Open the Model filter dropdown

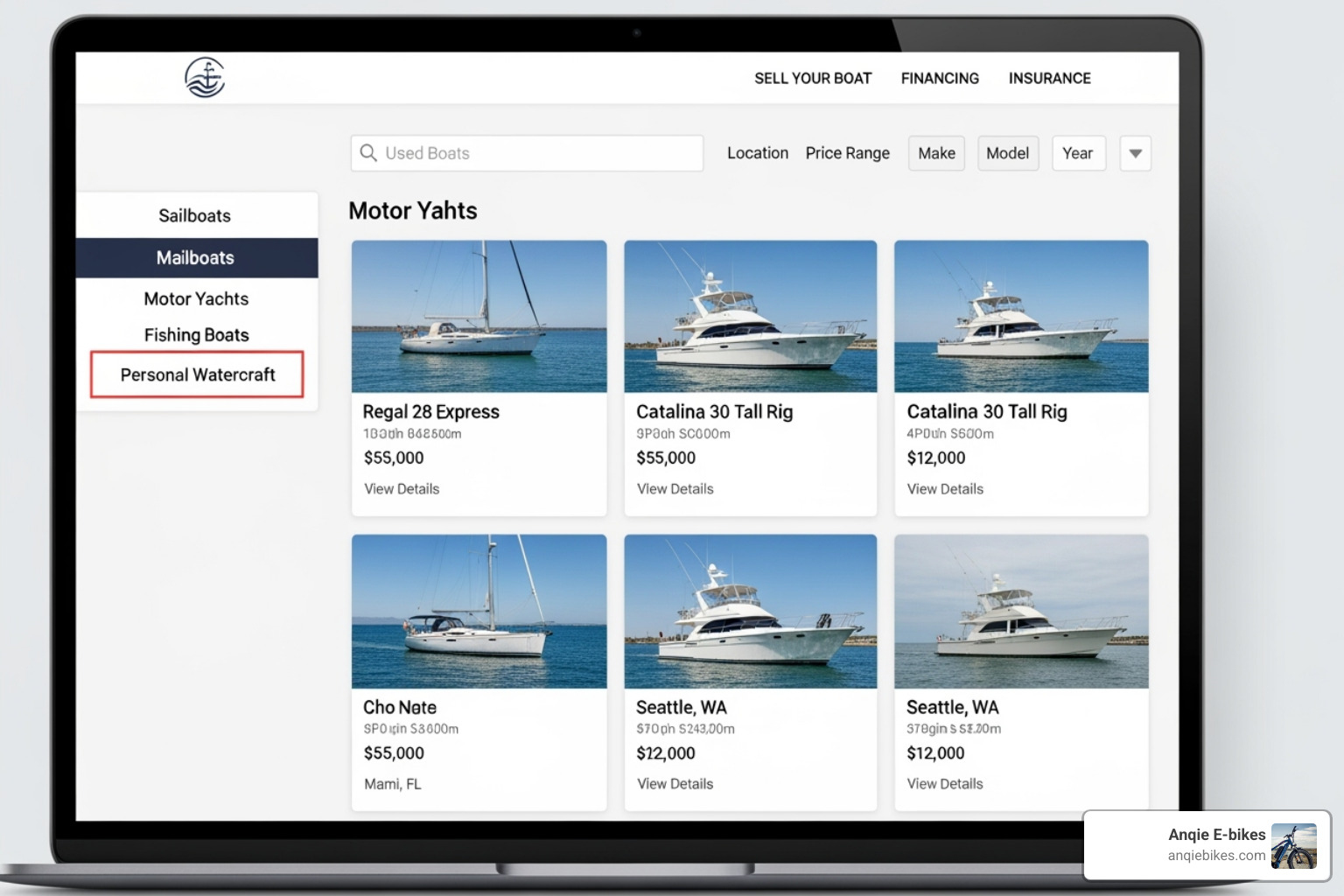(1007, 153)
